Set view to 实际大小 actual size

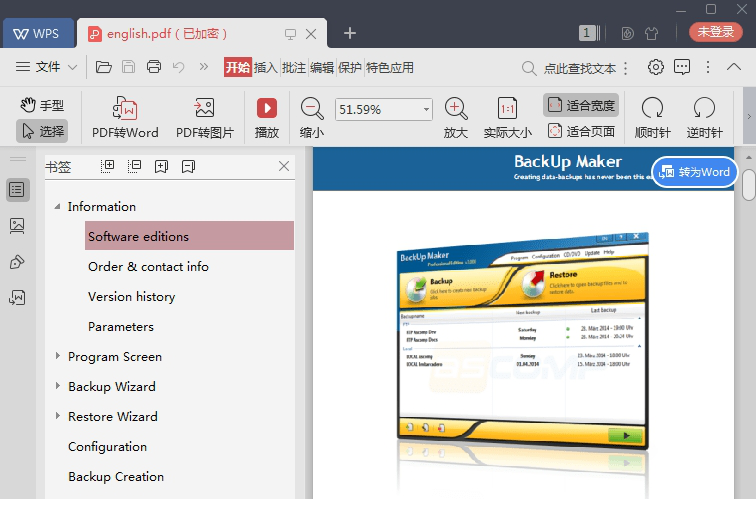pyautogui.click(x=508, y=118)
